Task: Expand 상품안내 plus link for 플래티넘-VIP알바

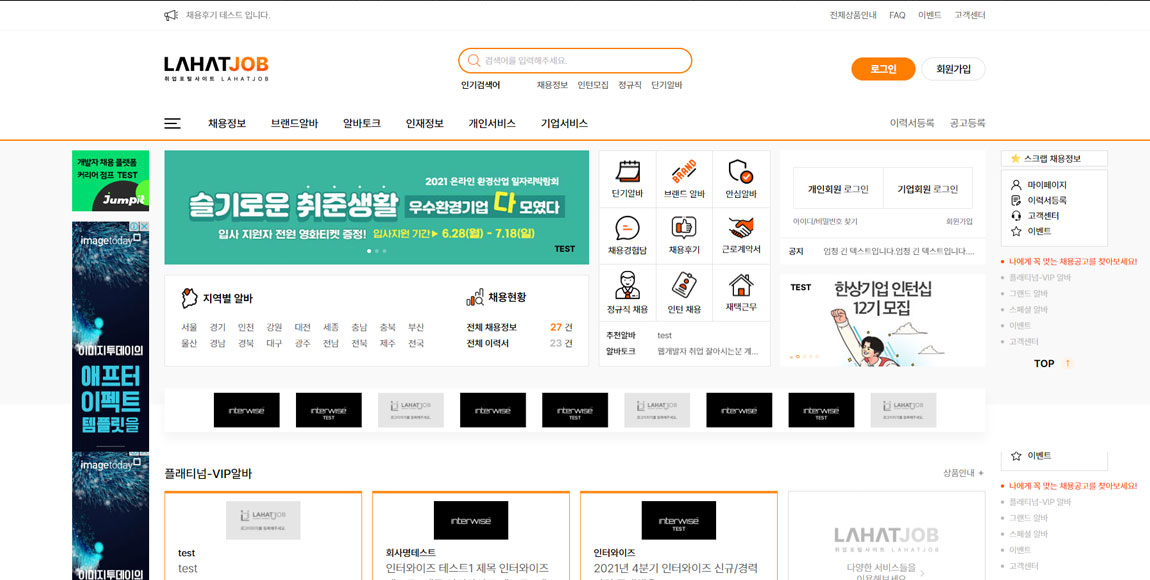Action: point(963,473)
